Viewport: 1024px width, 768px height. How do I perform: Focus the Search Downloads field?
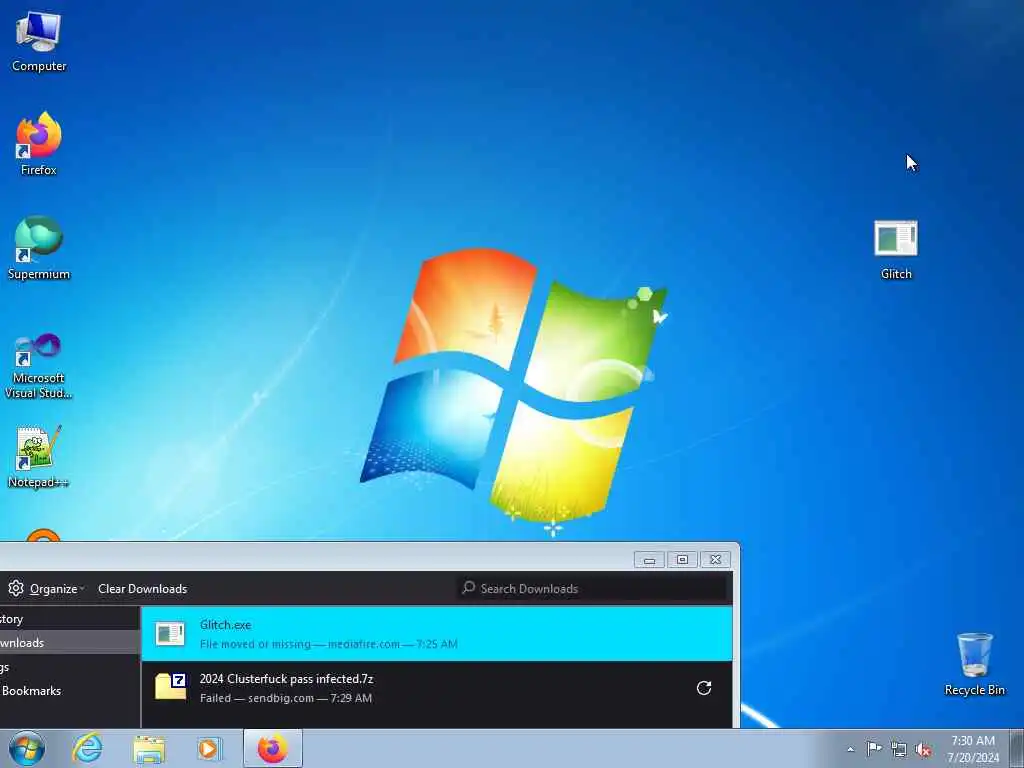tap(592, 588)
